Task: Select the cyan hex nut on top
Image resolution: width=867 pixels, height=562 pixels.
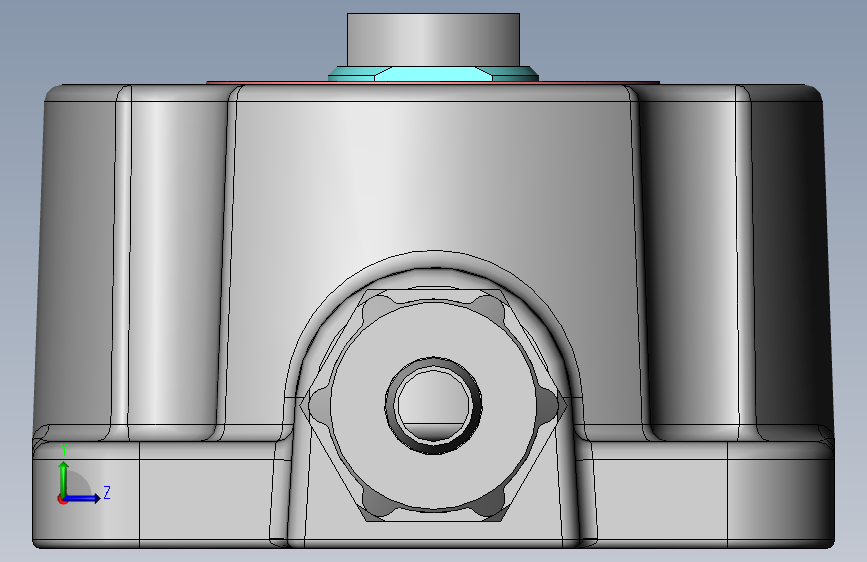Action: (x=433, y=74)
